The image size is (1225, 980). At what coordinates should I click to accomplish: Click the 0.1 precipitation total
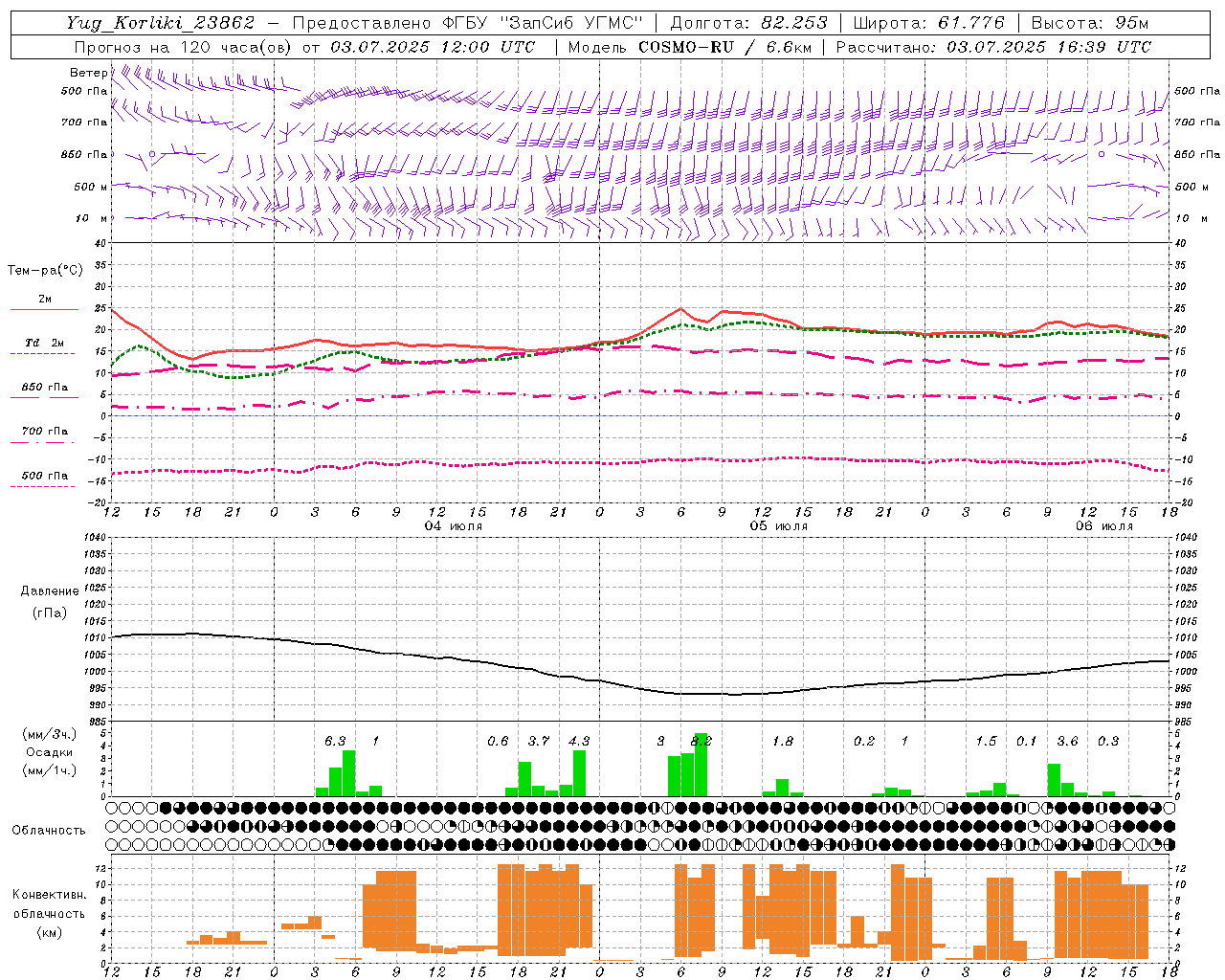click(x=1026, y=741)
